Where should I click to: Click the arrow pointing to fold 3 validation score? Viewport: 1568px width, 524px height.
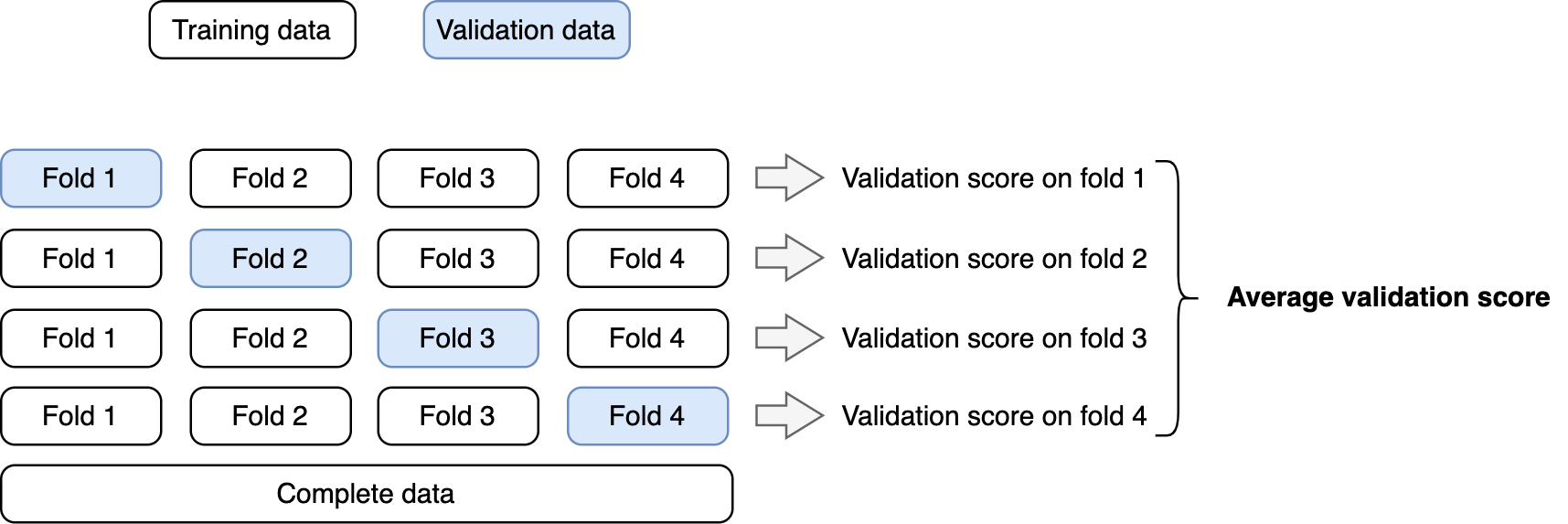789,337
